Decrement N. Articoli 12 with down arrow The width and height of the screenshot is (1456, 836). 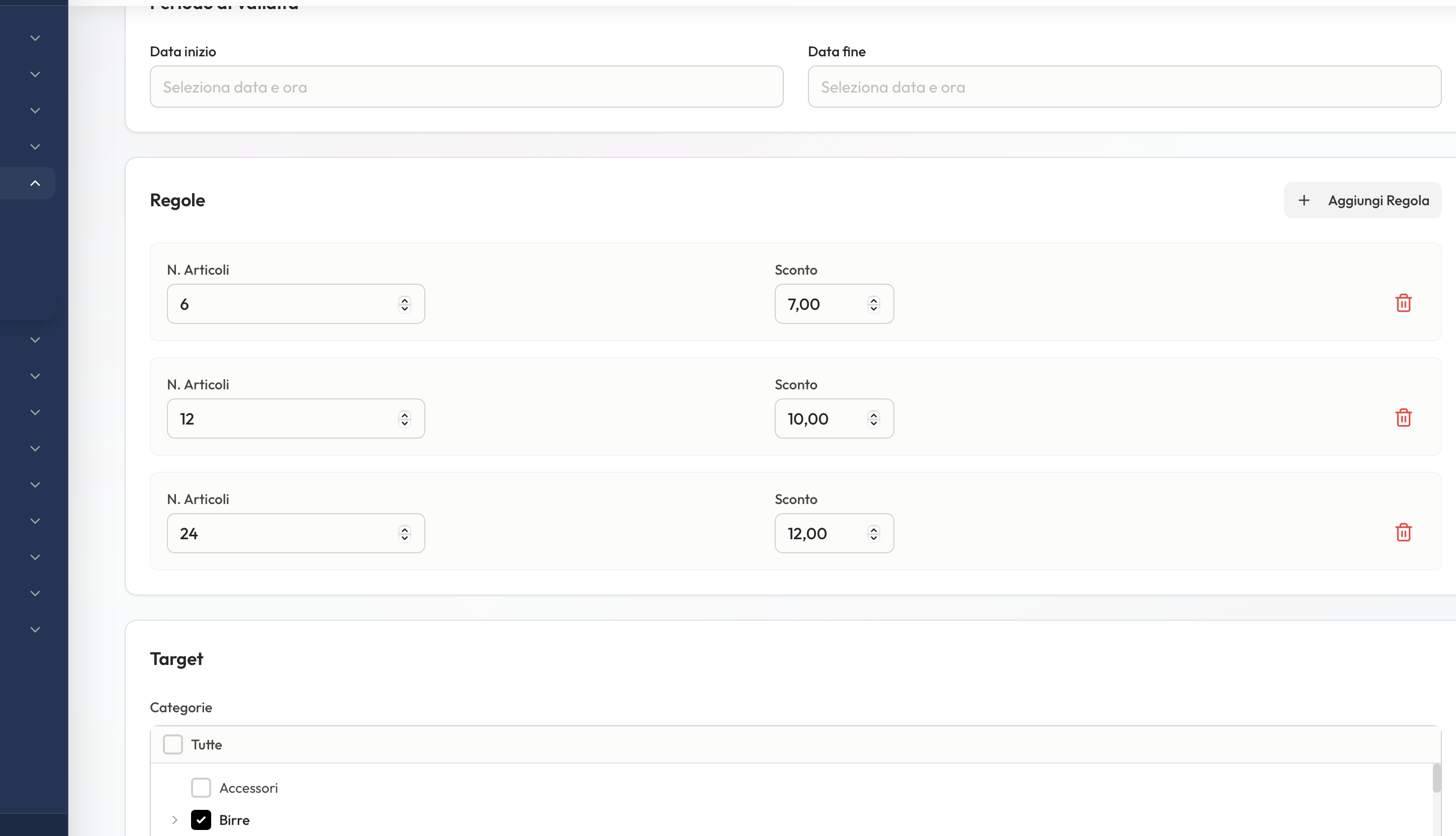click(x=405, y=423)
